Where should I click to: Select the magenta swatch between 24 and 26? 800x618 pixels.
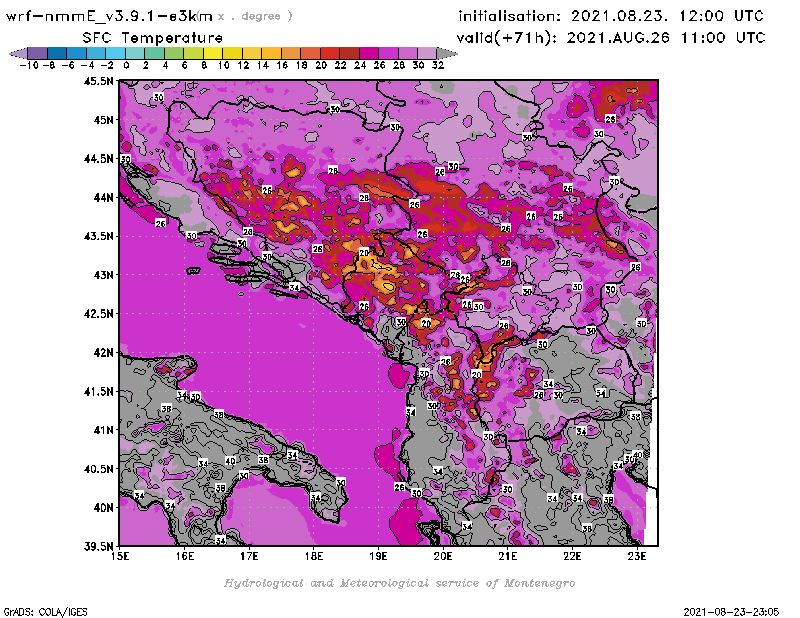coord(368,53)
